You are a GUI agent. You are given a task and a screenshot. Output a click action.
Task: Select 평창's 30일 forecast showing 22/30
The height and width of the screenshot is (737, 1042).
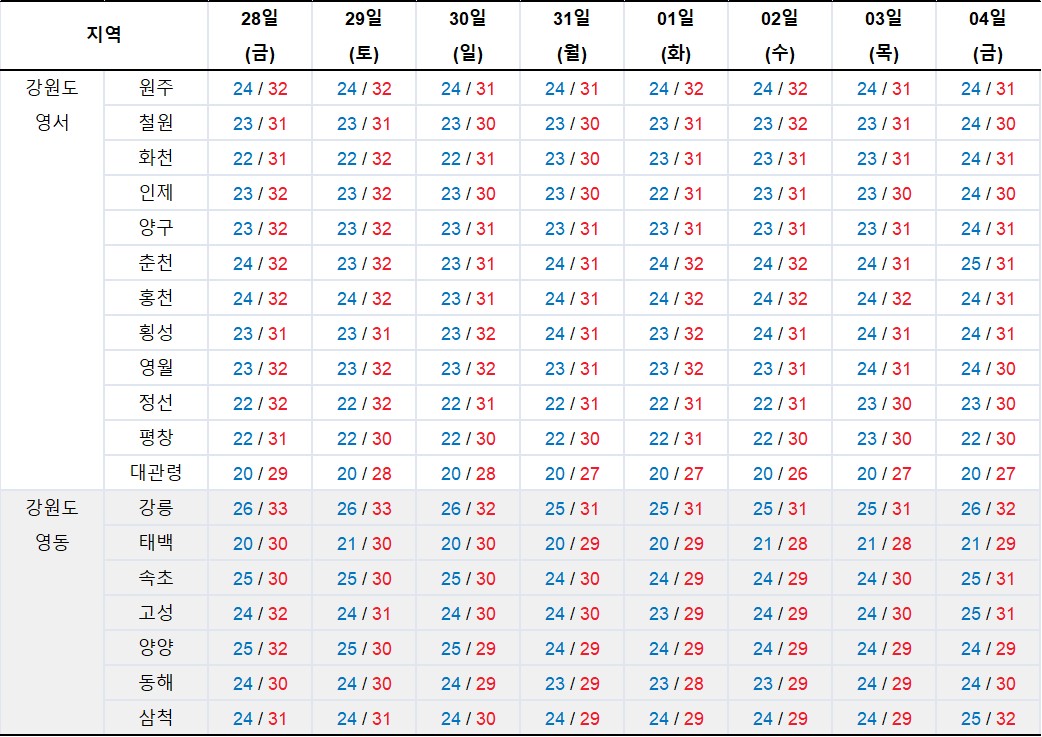pyautogui.click(x=467, y=437)
